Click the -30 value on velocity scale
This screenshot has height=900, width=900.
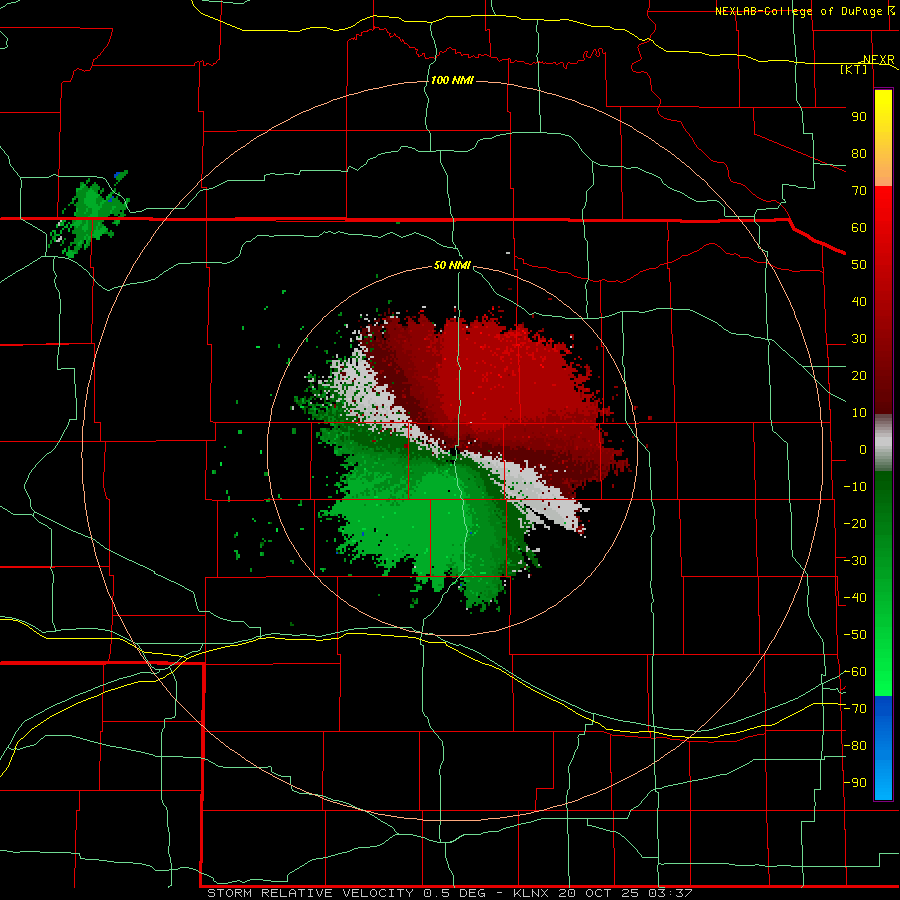(x=855, y=561)
